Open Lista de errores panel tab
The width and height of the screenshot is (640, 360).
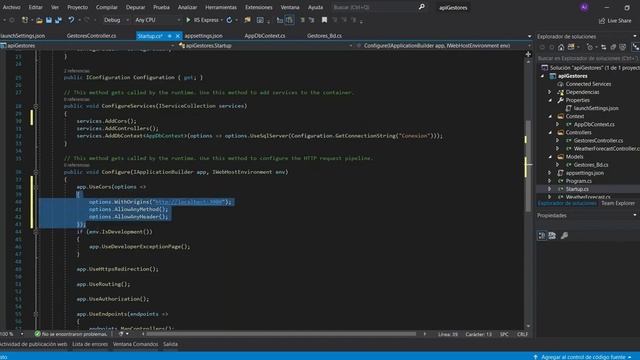90,344
